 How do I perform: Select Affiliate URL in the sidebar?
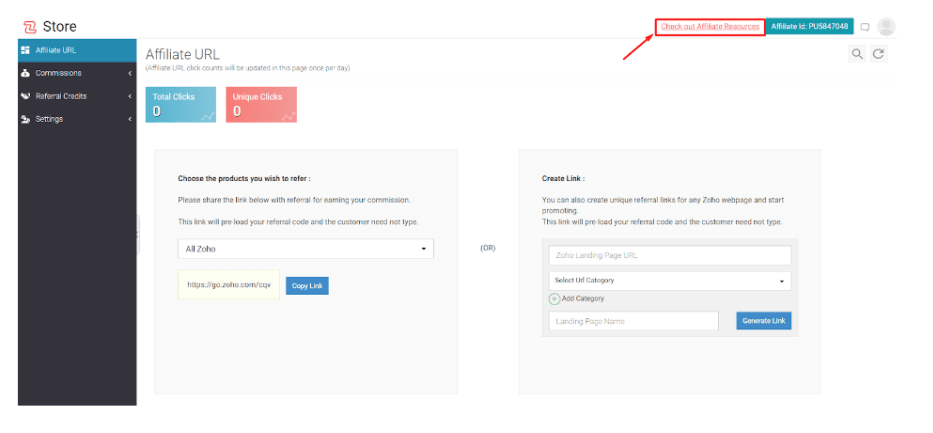tap(77, 50)
